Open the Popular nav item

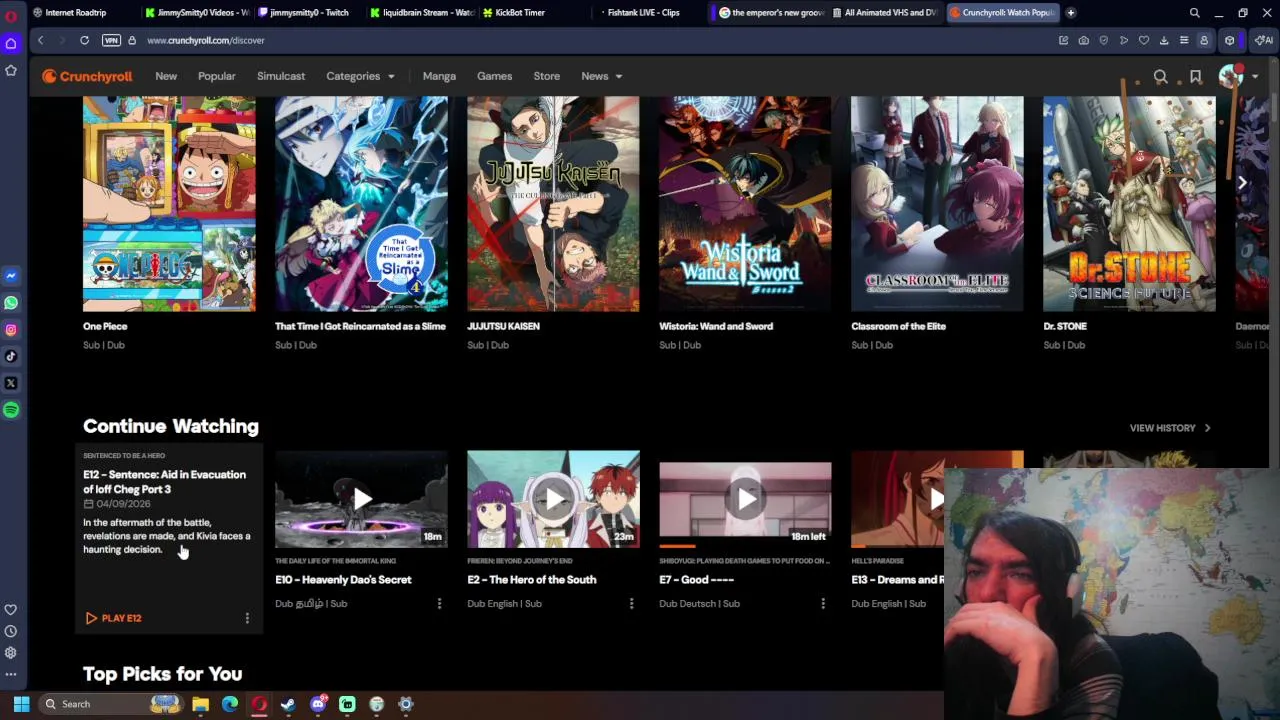point(217,77)
